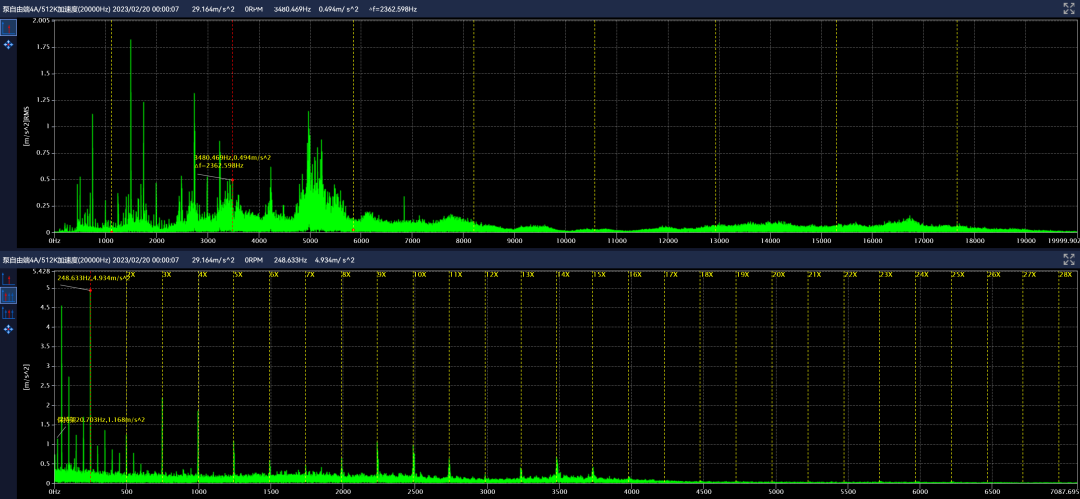Image resolution: width=1080 pixels, height=499 pixels.
Task: Click the top panel title dated 2023/02/20
Action: [92, 8]
